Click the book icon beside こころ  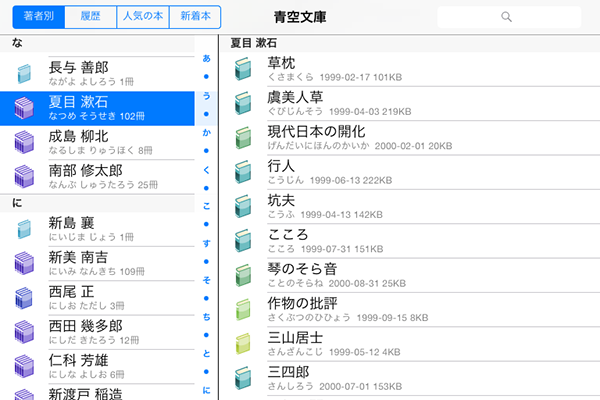(243, 241)
